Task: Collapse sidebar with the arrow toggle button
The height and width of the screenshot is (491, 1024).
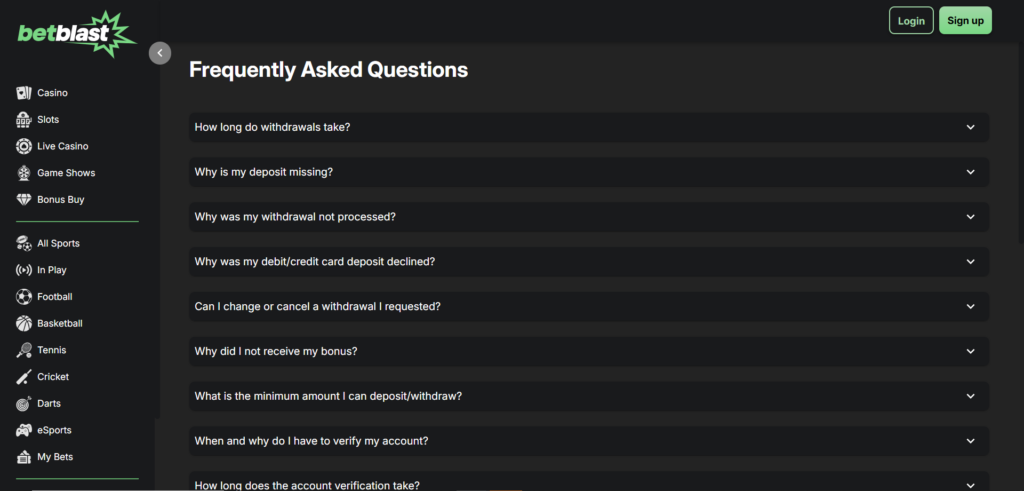Action: point(160,53)
